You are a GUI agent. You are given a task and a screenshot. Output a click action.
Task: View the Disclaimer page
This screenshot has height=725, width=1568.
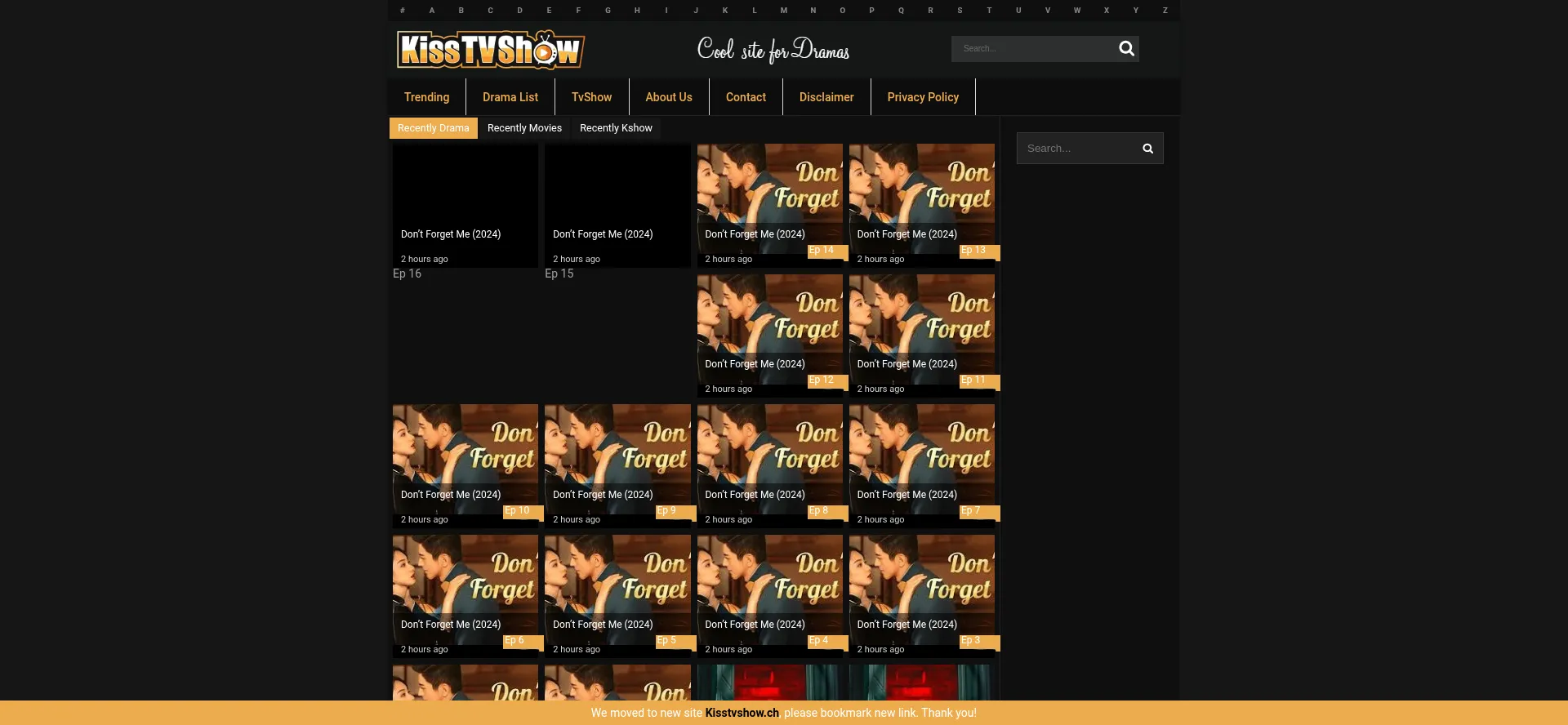826,97
